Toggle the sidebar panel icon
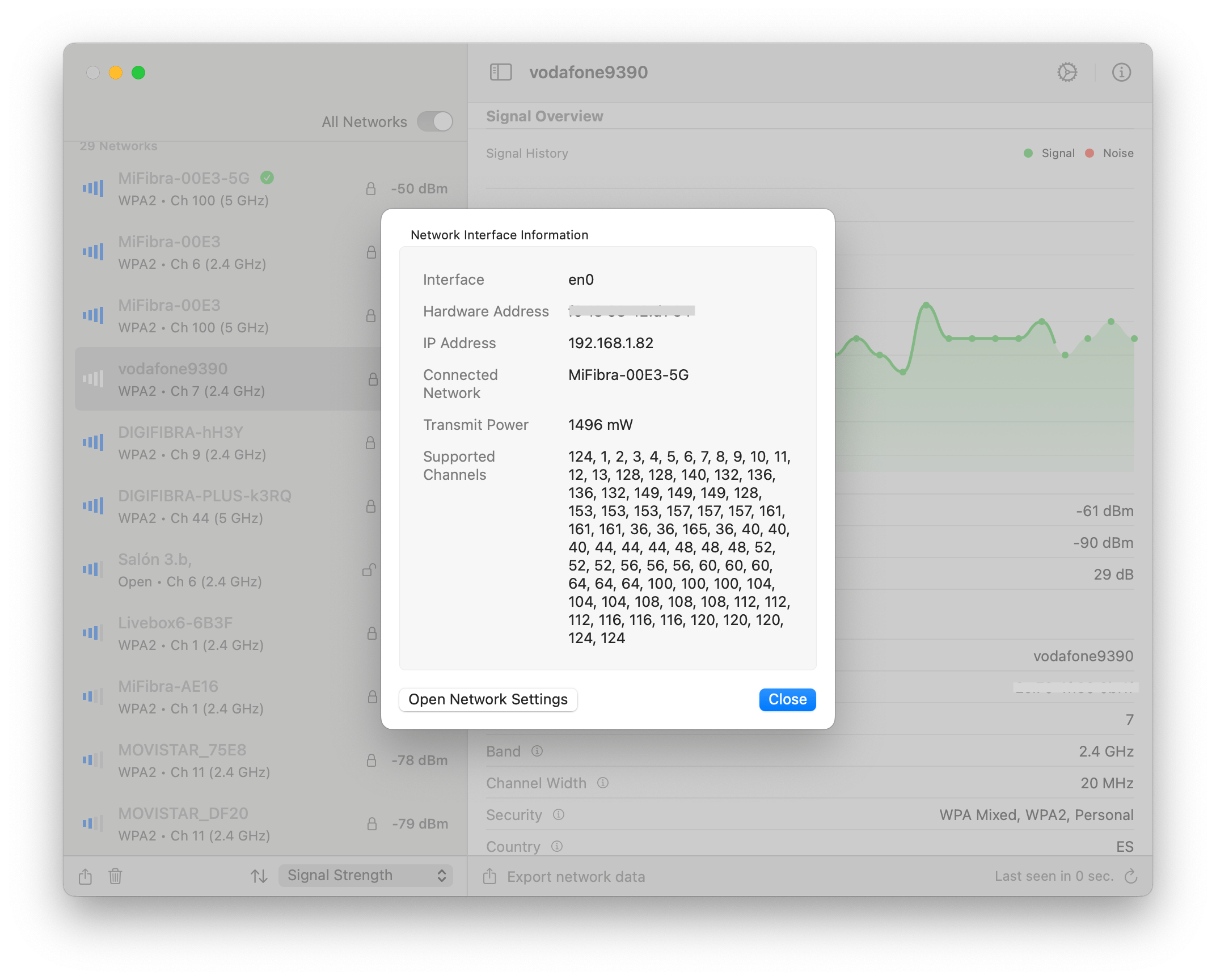 [x=500, y=72]
